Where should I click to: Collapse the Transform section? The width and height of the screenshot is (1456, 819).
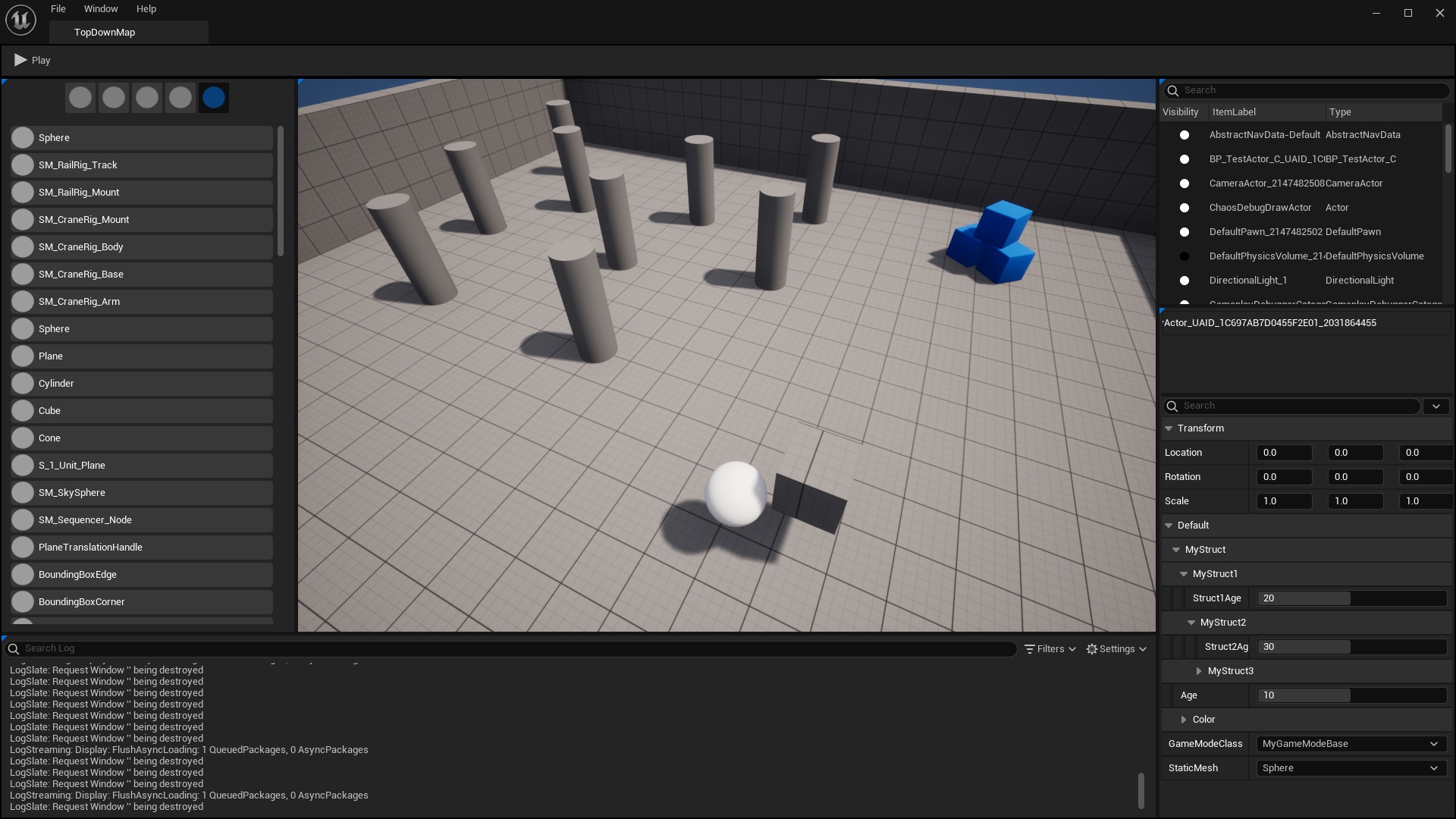[x=1168, y=428]
